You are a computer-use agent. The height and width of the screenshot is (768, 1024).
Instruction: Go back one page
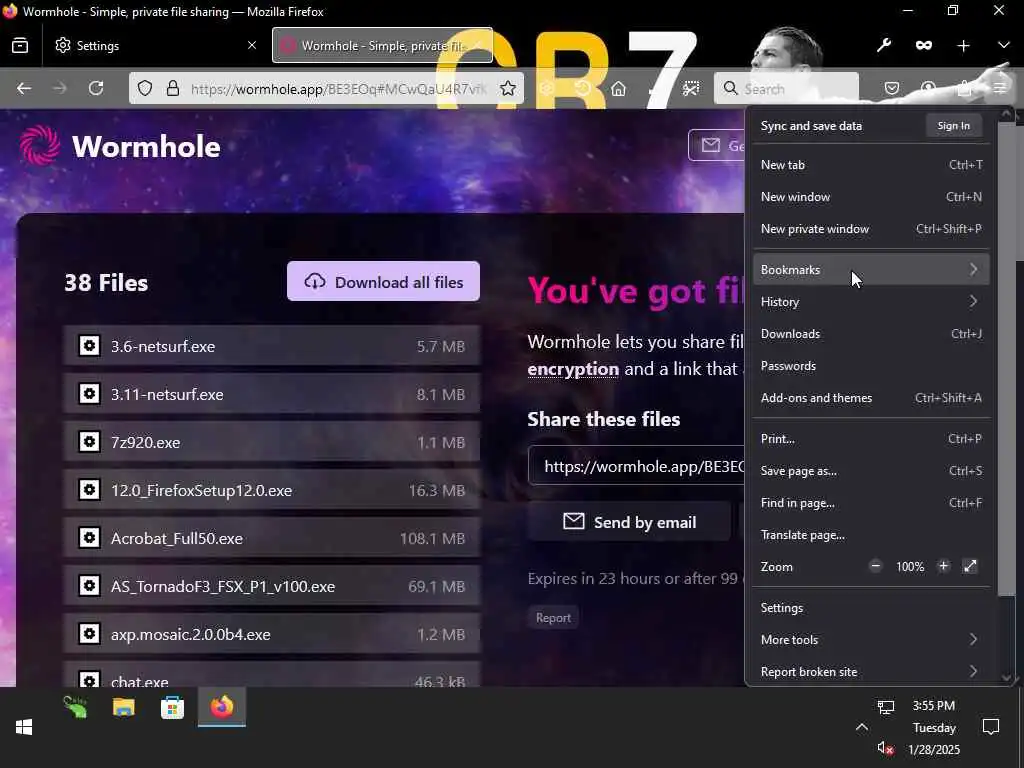(x=24, y=88)
